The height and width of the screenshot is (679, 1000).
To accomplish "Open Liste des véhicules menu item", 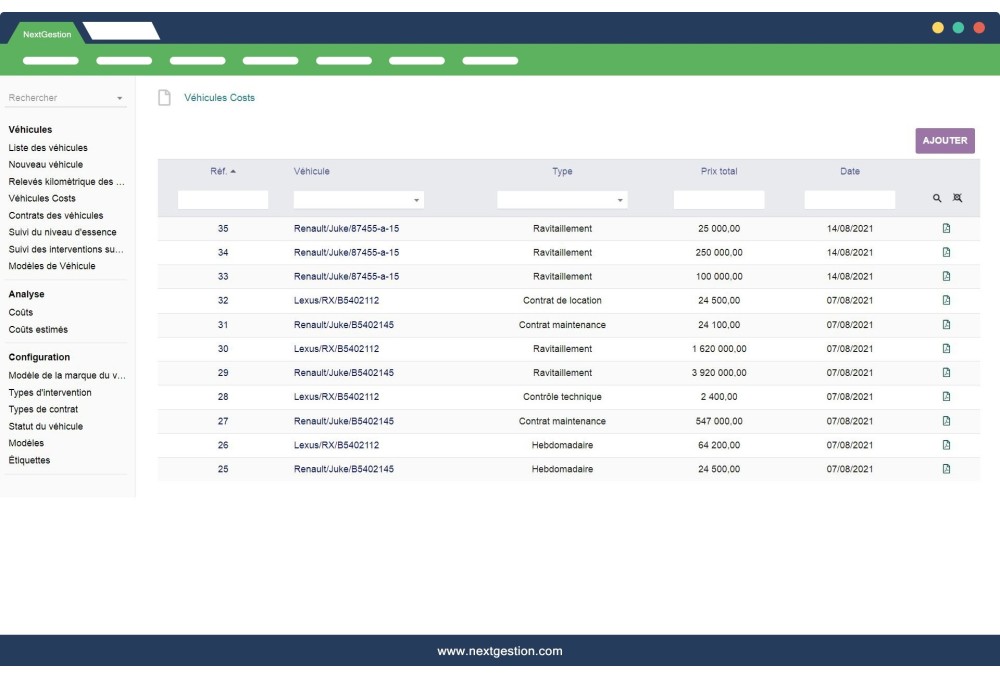I will tap(48, 148).
